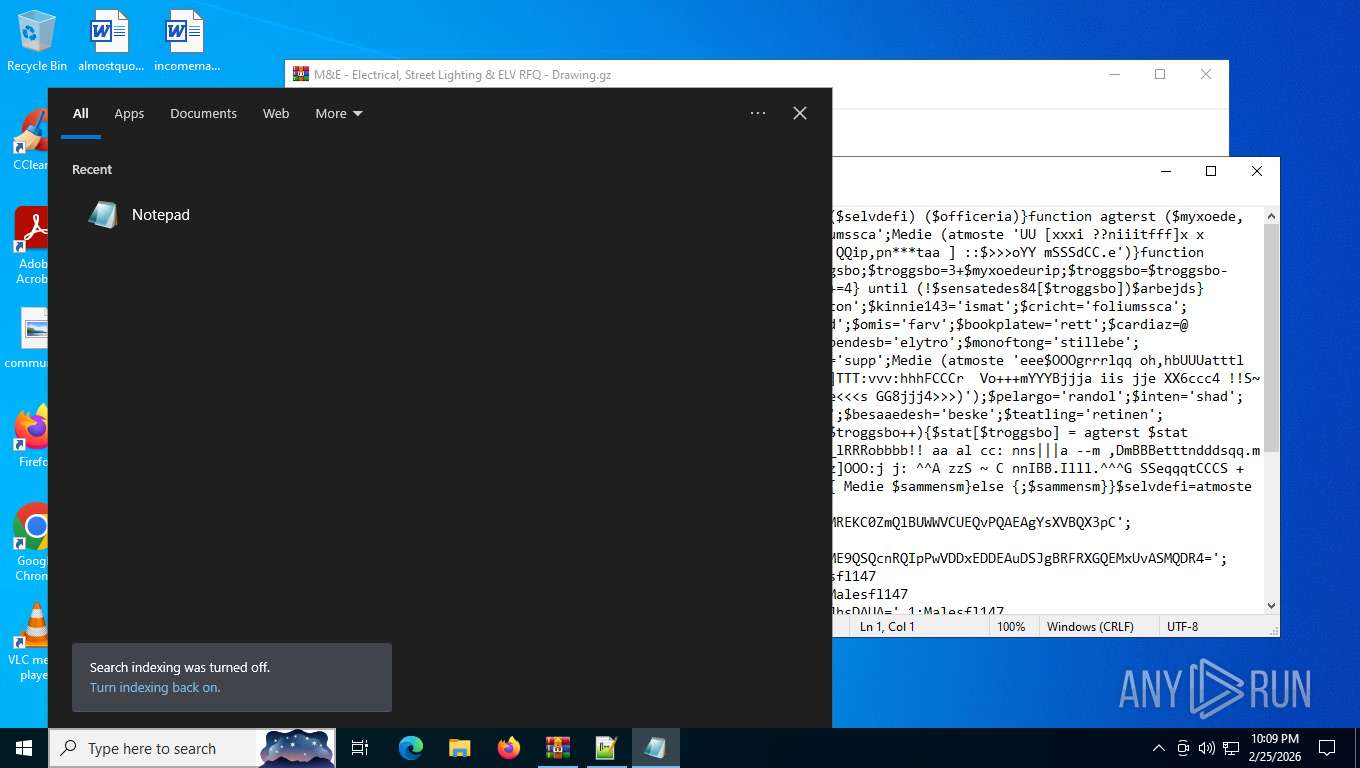Viewport: 1360px width, 768px height.
Task: Open search options ellipsis menu
Action: click(758, 113)
